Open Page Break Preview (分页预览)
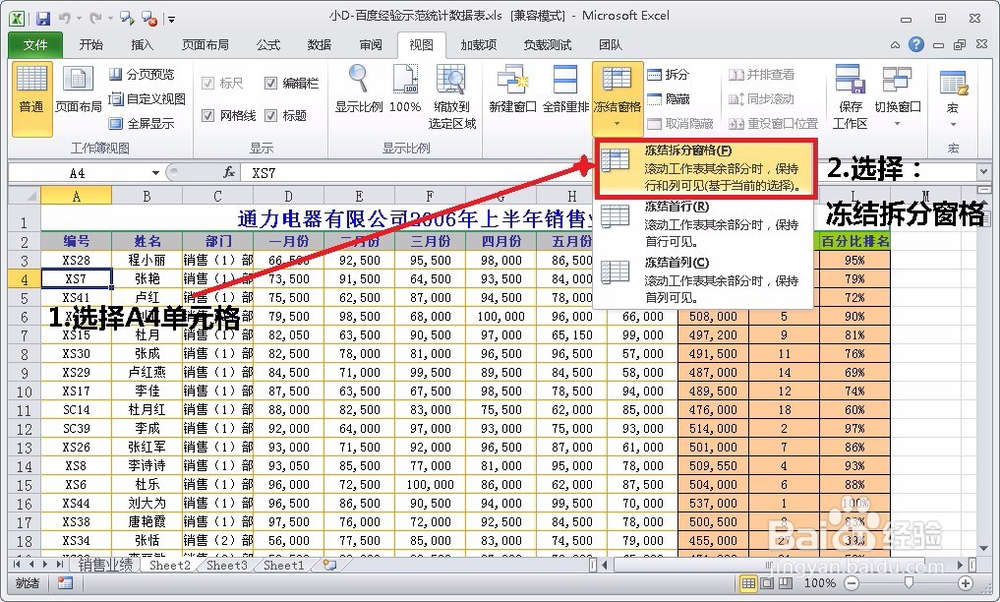 141,75
